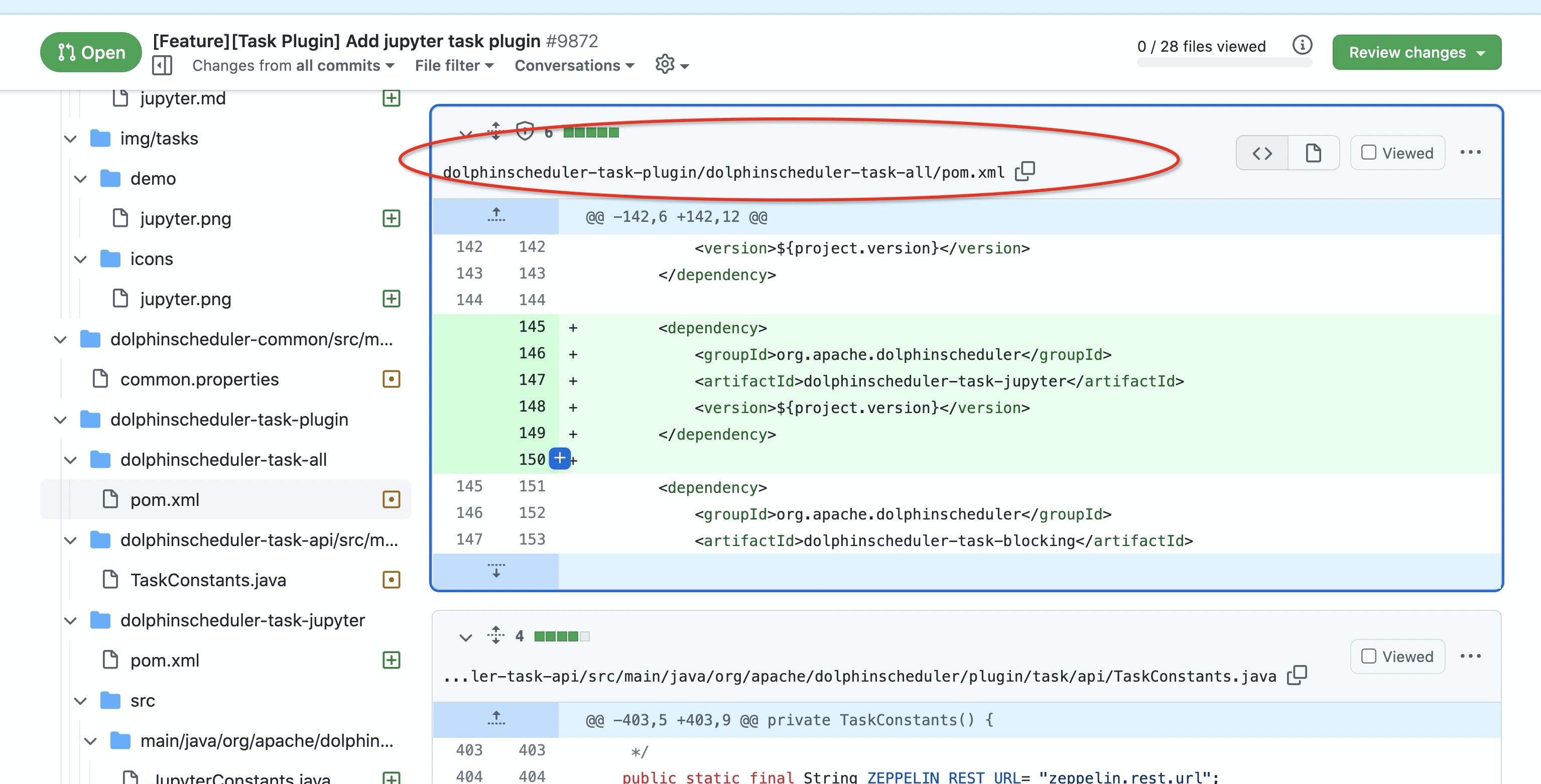Open File filter menu

(x=454, y=65)
